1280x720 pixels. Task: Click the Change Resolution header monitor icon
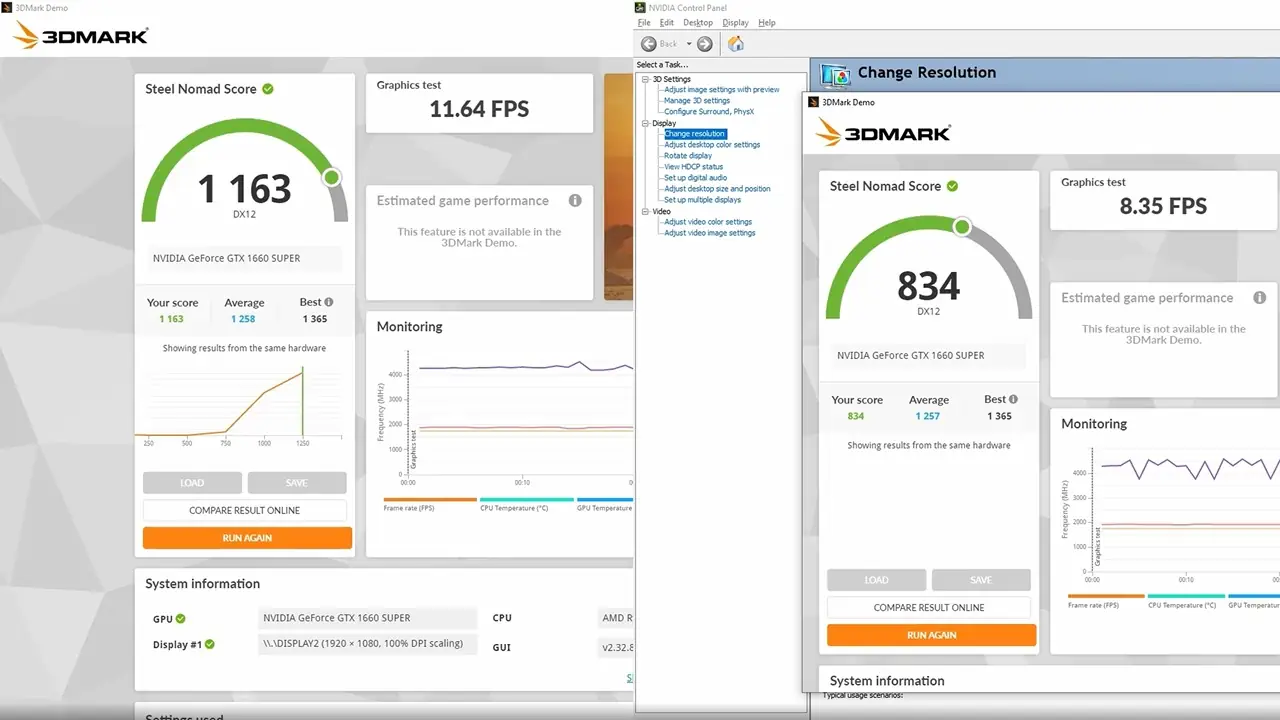coord(835,74)
